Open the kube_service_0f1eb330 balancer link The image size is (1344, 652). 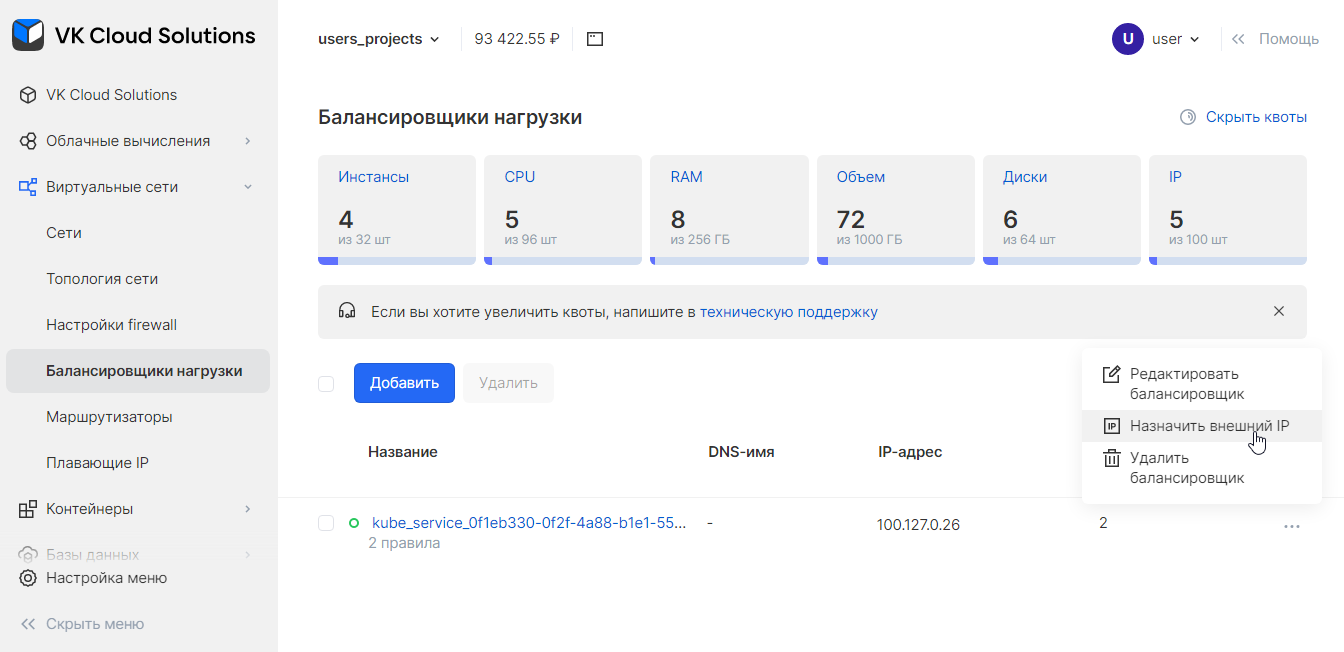[529, 523]
